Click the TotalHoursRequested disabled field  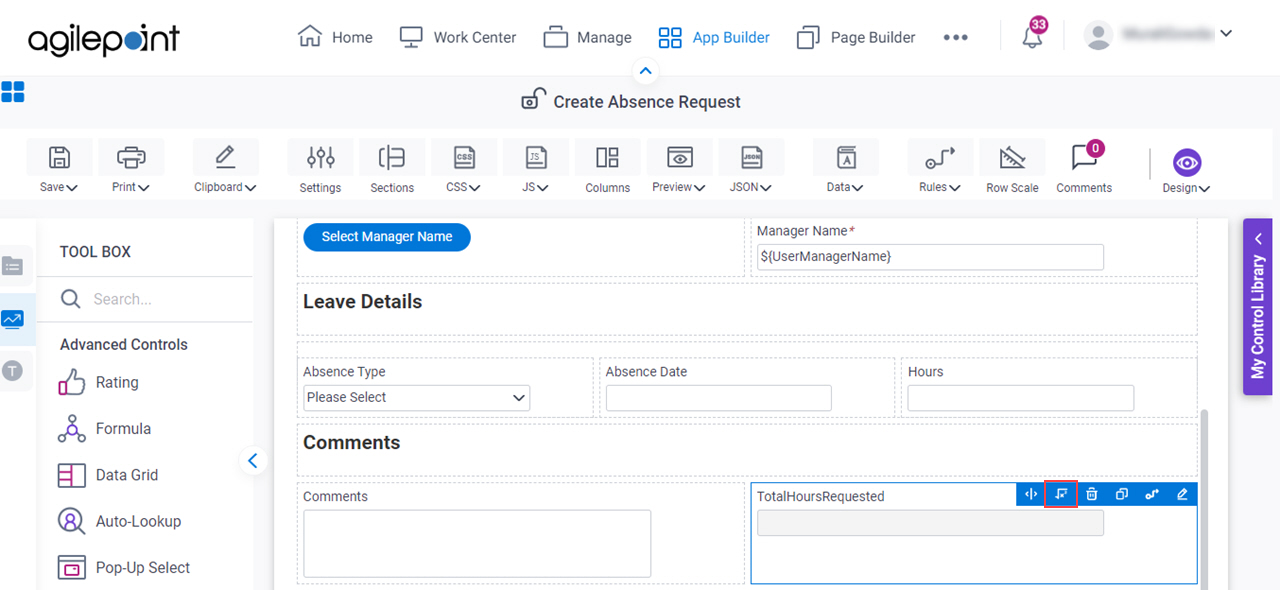click(x=930, y=523)
